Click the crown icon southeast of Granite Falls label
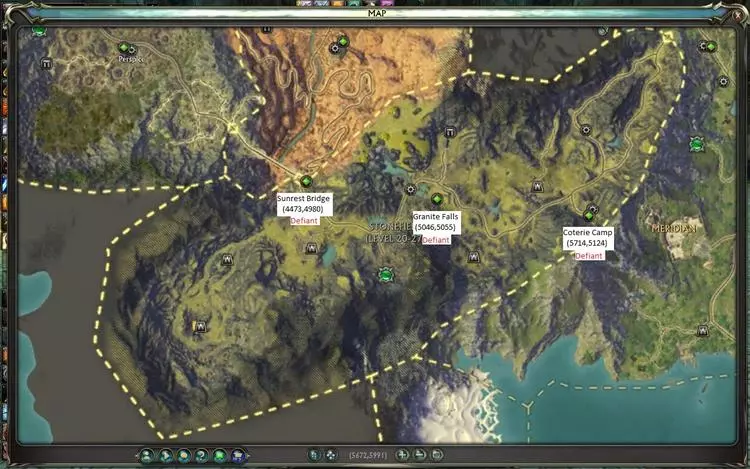Viewport: 750px width, 469px height. [x=474, y=258]
